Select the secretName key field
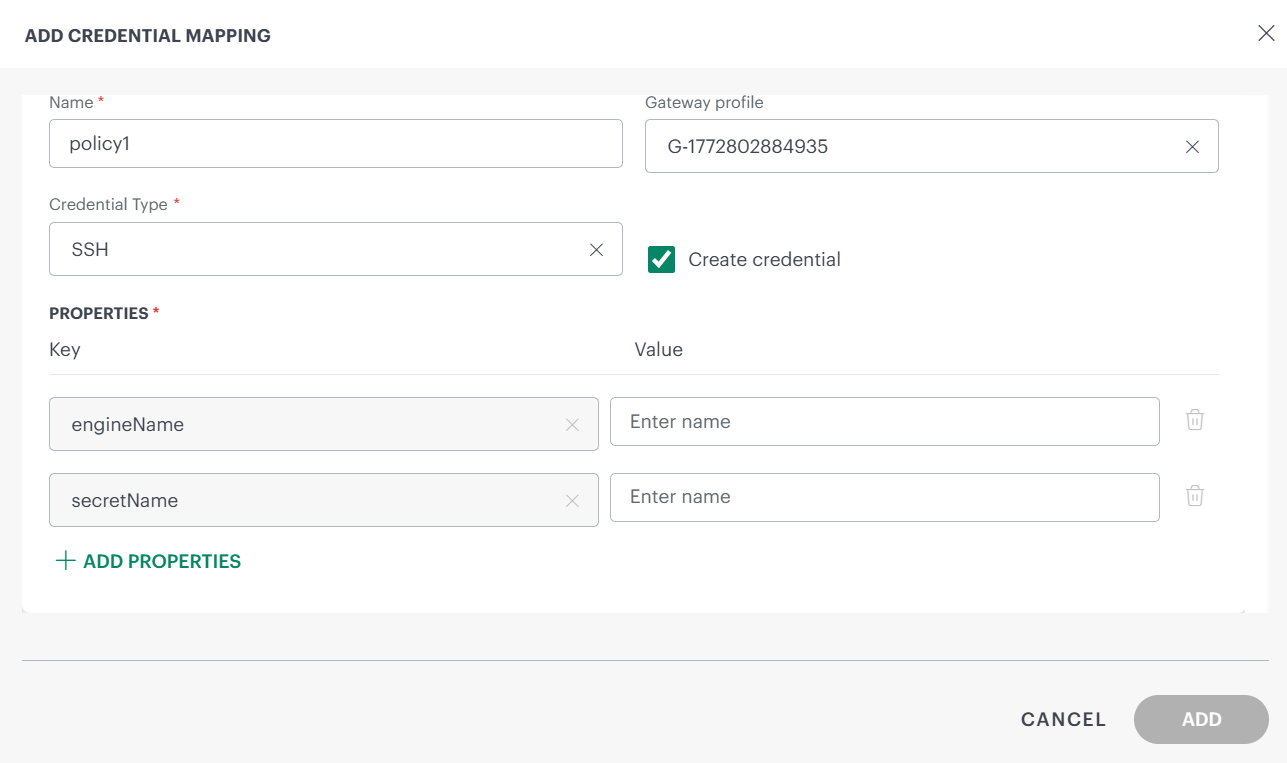 click(x=300, y=500)
